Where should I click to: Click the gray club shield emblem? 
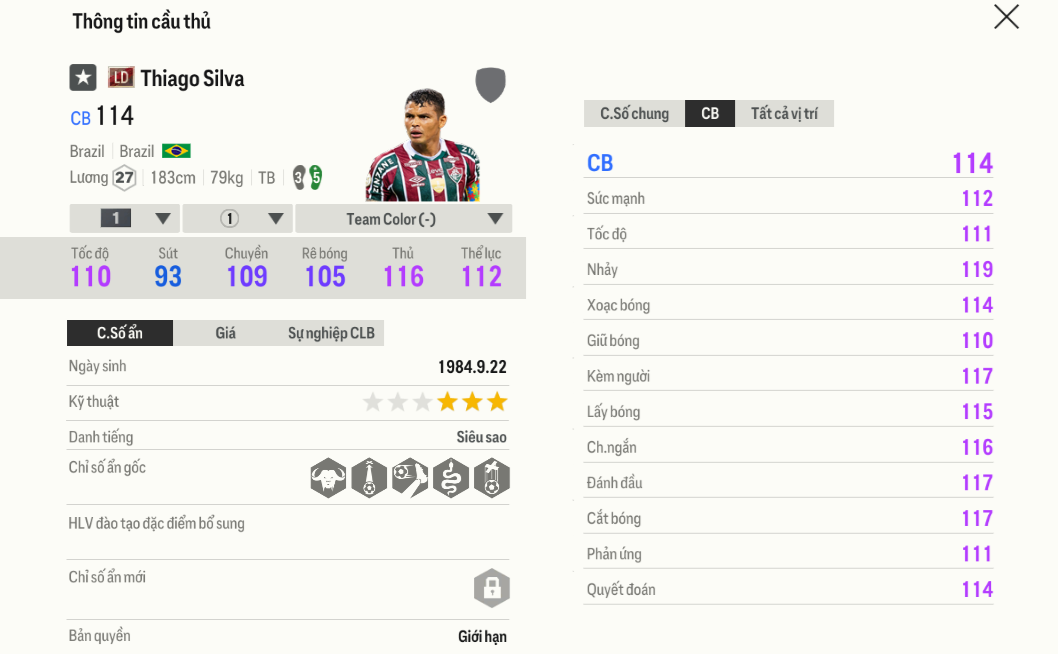pos(489,85)
